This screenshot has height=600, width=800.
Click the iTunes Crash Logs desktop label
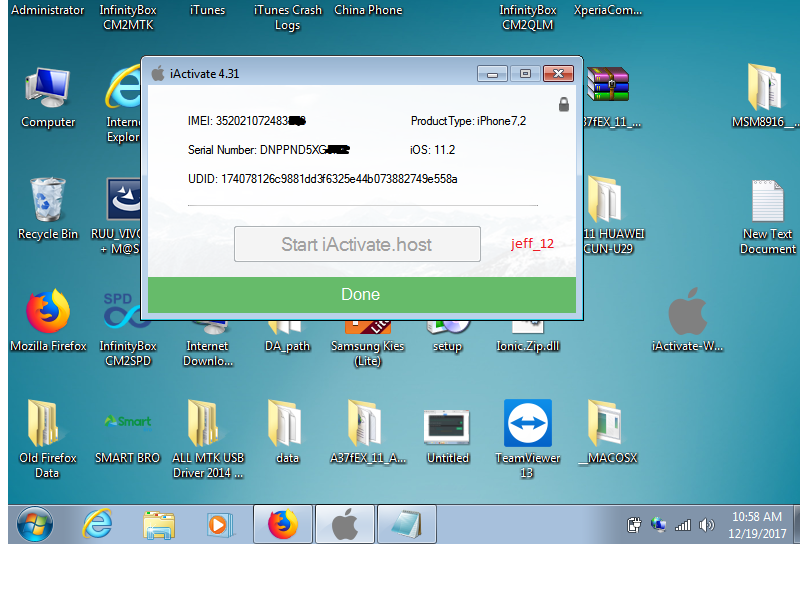tap(288, 17)
